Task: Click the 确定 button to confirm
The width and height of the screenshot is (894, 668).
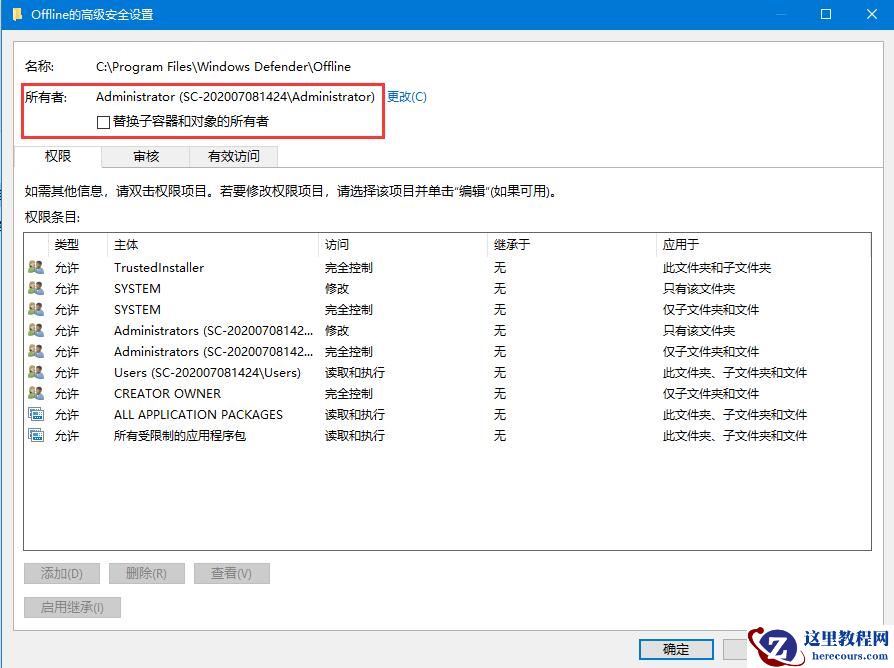Action: pyautogui.click(x=675, y=649)
